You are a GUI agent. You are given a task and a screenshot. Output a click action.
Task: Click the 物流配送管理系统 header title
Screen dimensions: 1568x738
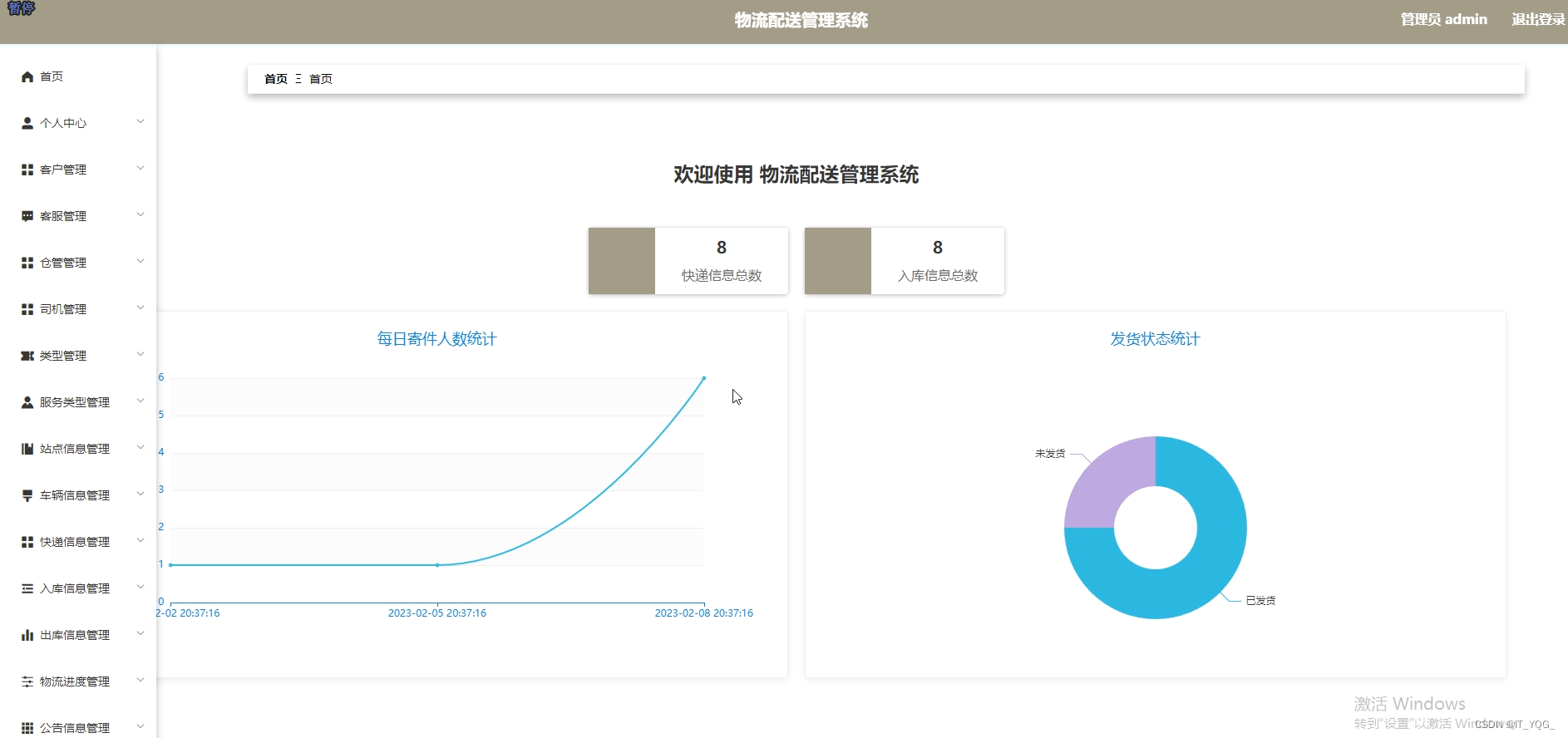[x=801, y=20]
